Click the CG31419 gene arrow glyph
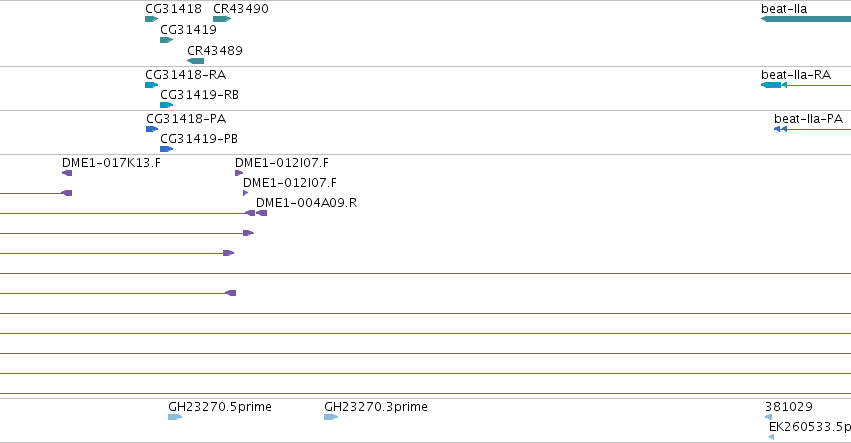 point(167,40)
